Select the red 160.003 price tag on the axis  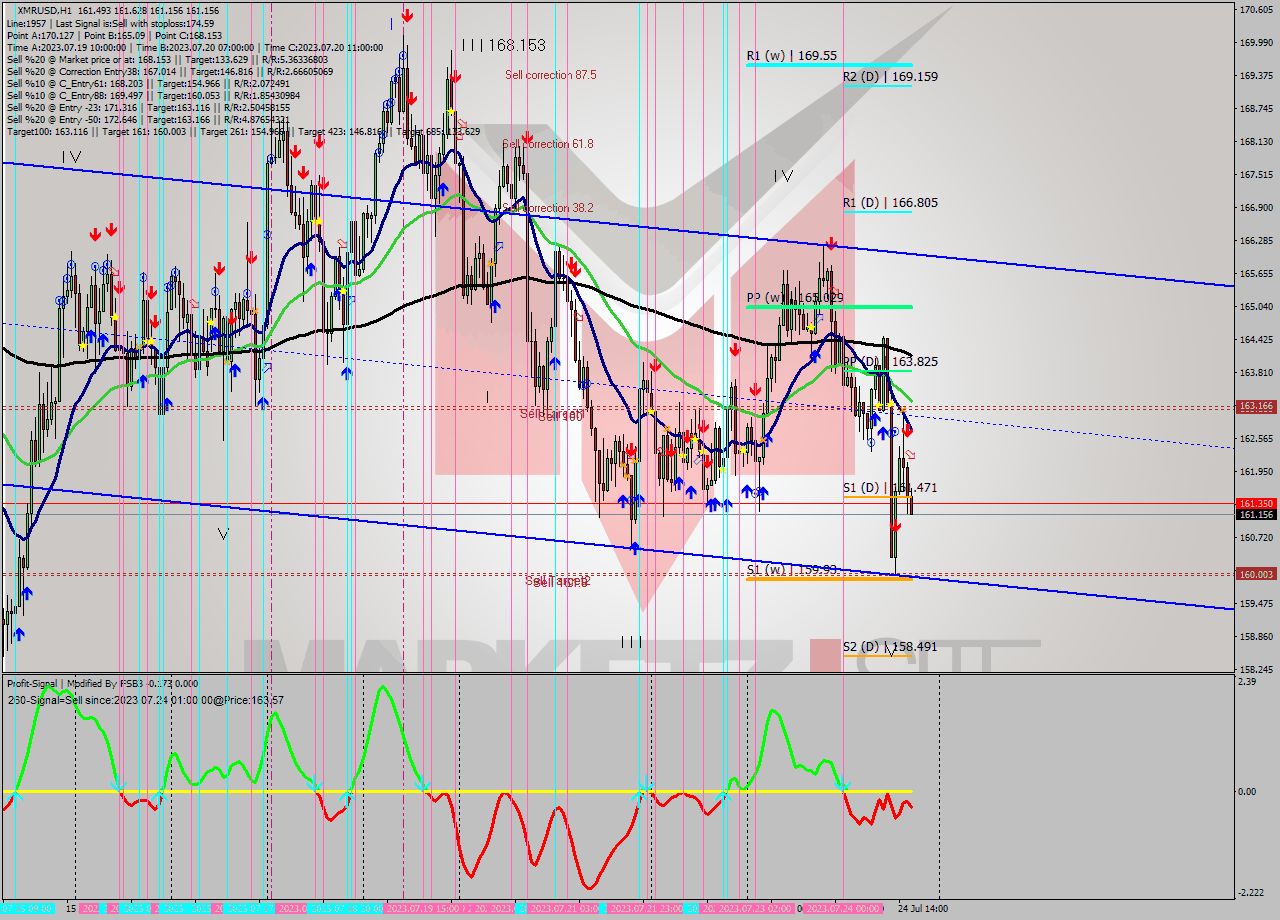tap(1255, 574)
